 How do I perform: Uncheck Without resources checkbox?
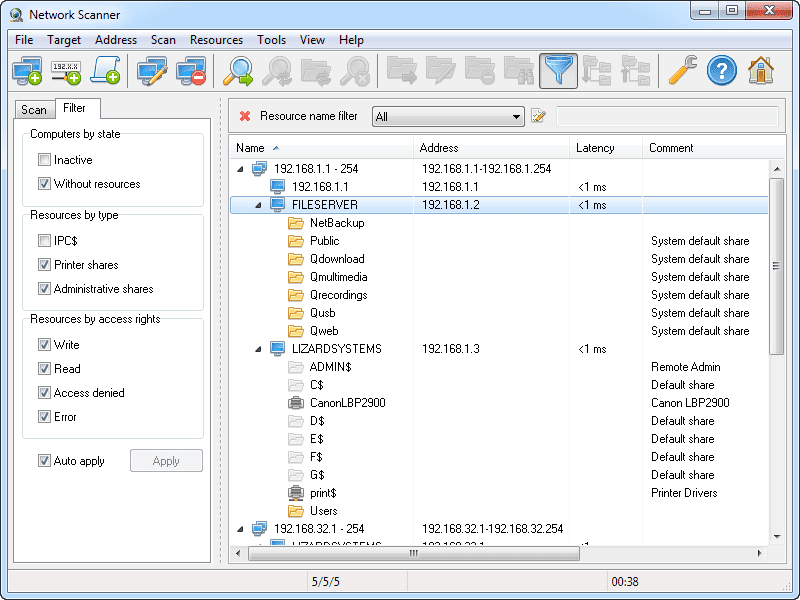click(44, 184)
